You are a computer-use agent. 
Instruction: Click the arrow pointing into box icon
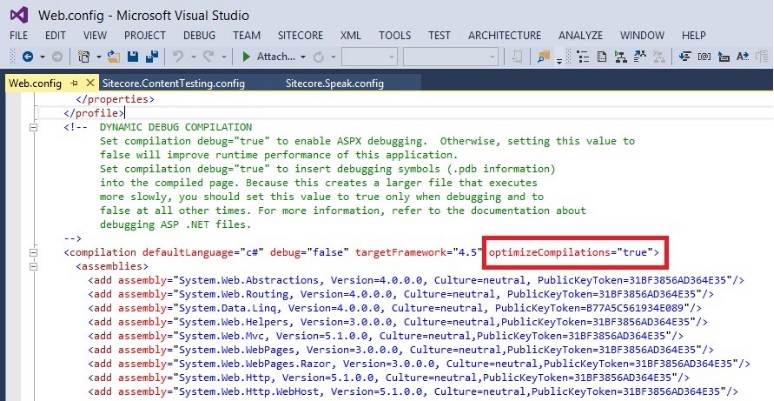pyautogui.click(x=723, y=57)
